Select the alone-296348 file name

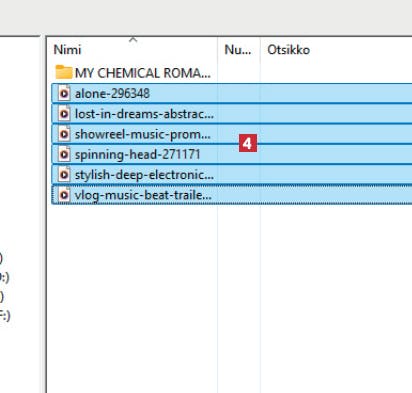112,94
